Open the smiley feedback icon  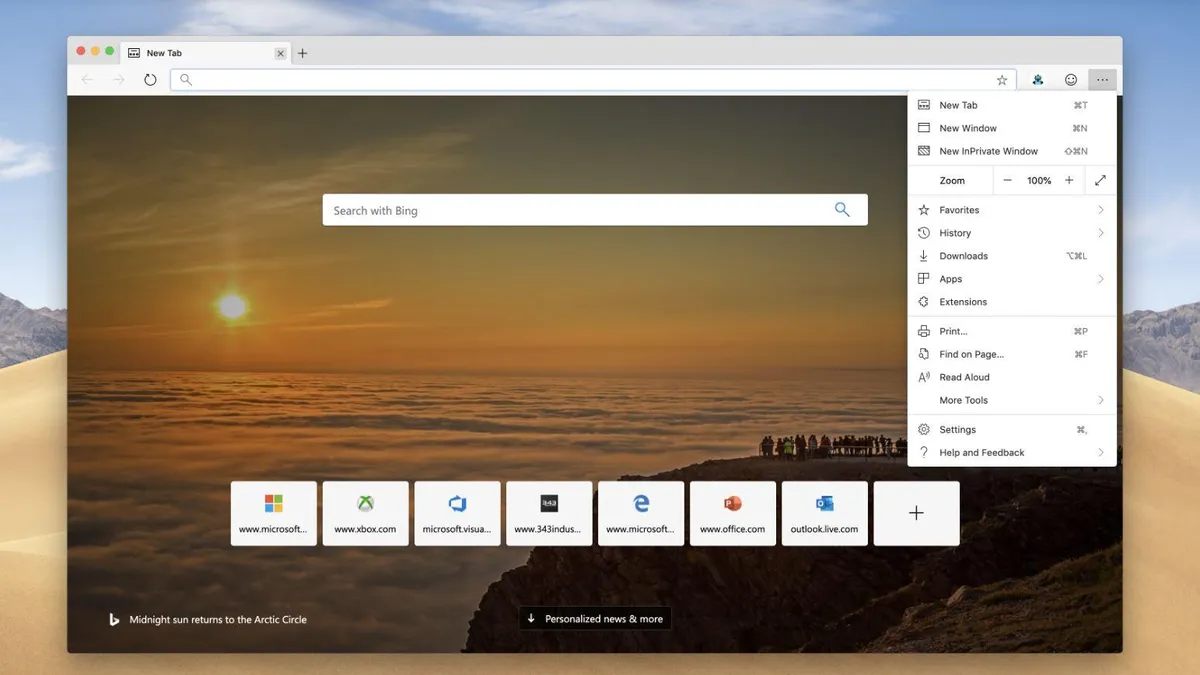(1070, 79)
